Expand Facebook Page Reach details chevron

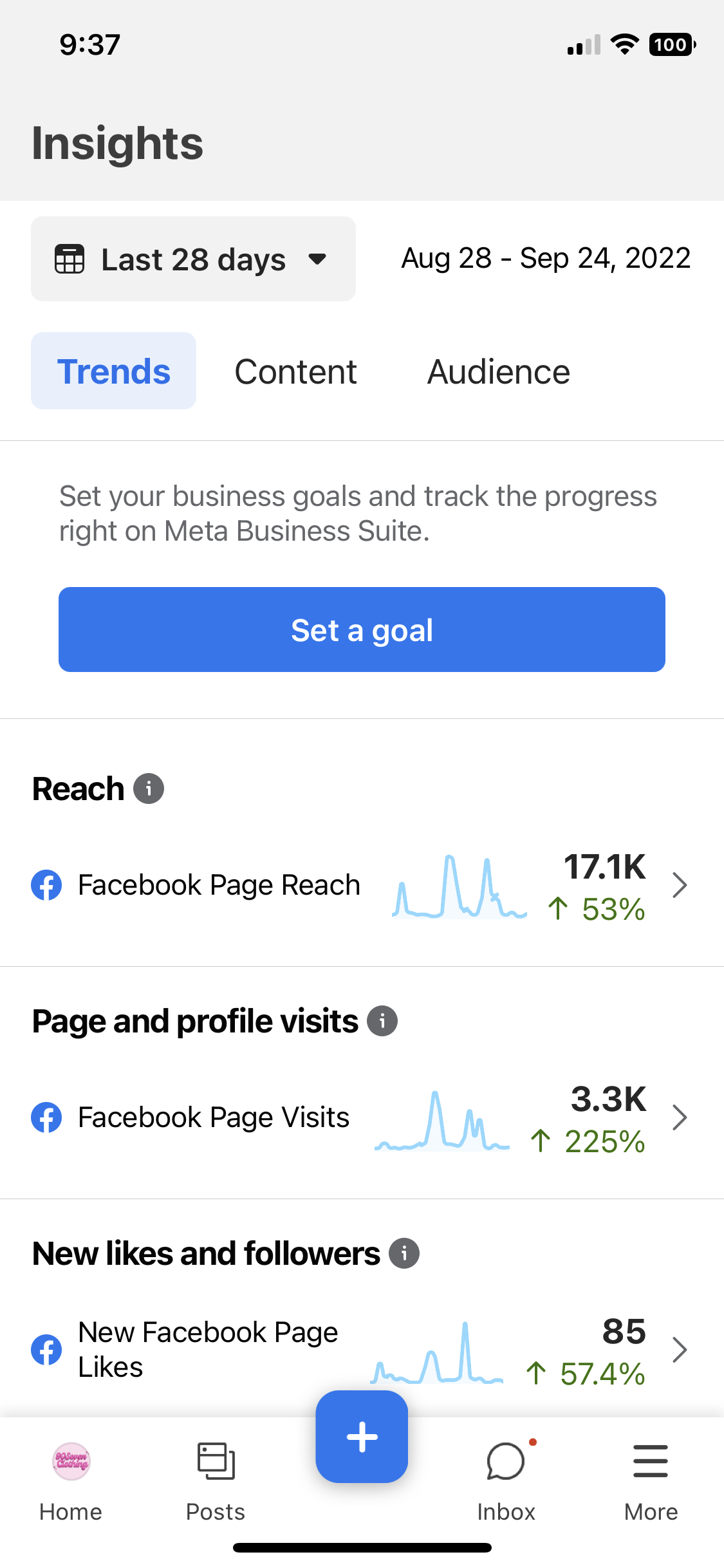679,885
